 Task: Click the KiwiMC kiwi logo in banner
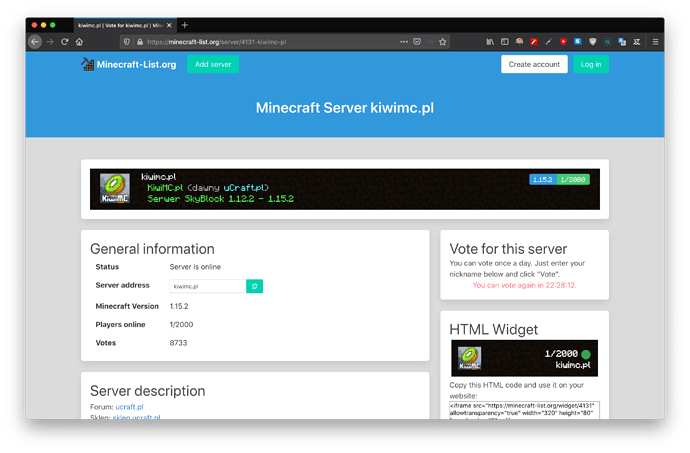tap(115, 188)
